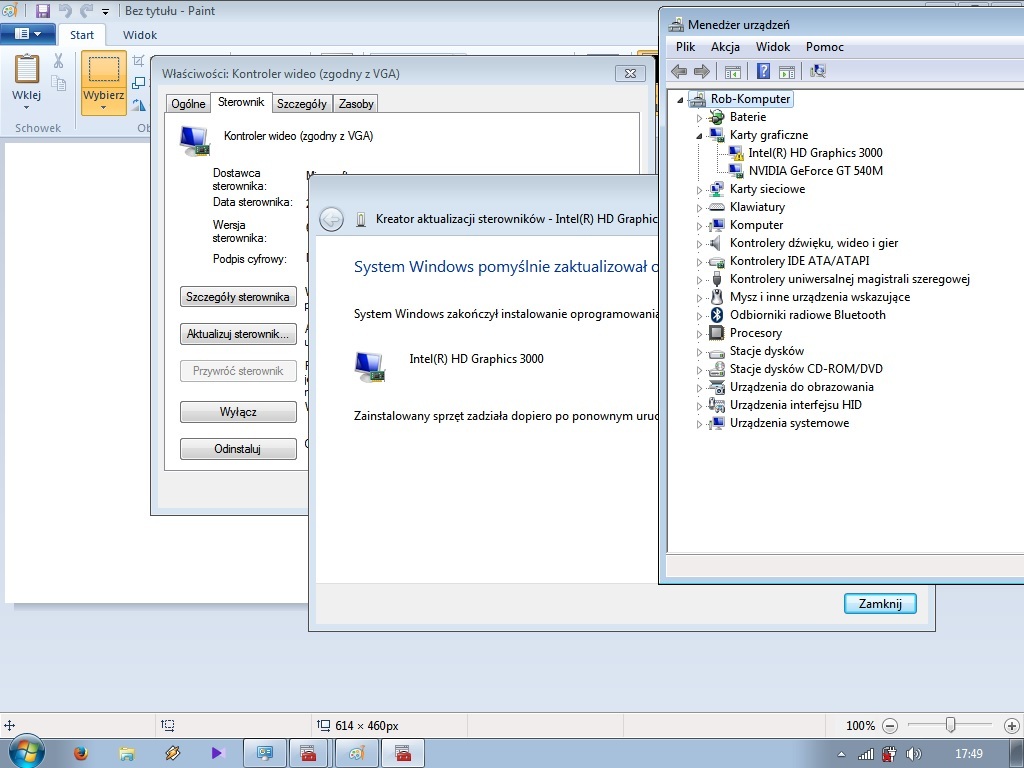Open the blue Paint file menu button
This screenshot has width=1024, height=768.
pyautogui.click(x=27, y=34)
